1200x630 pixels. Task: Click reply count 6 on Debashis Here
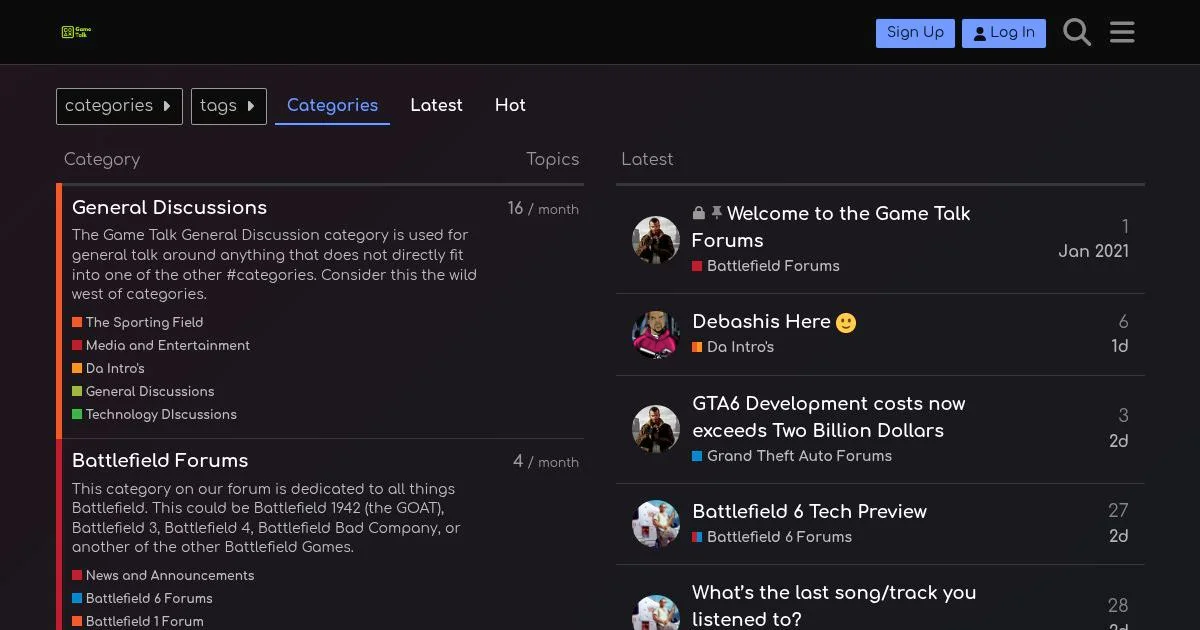tap(1123, 322)
